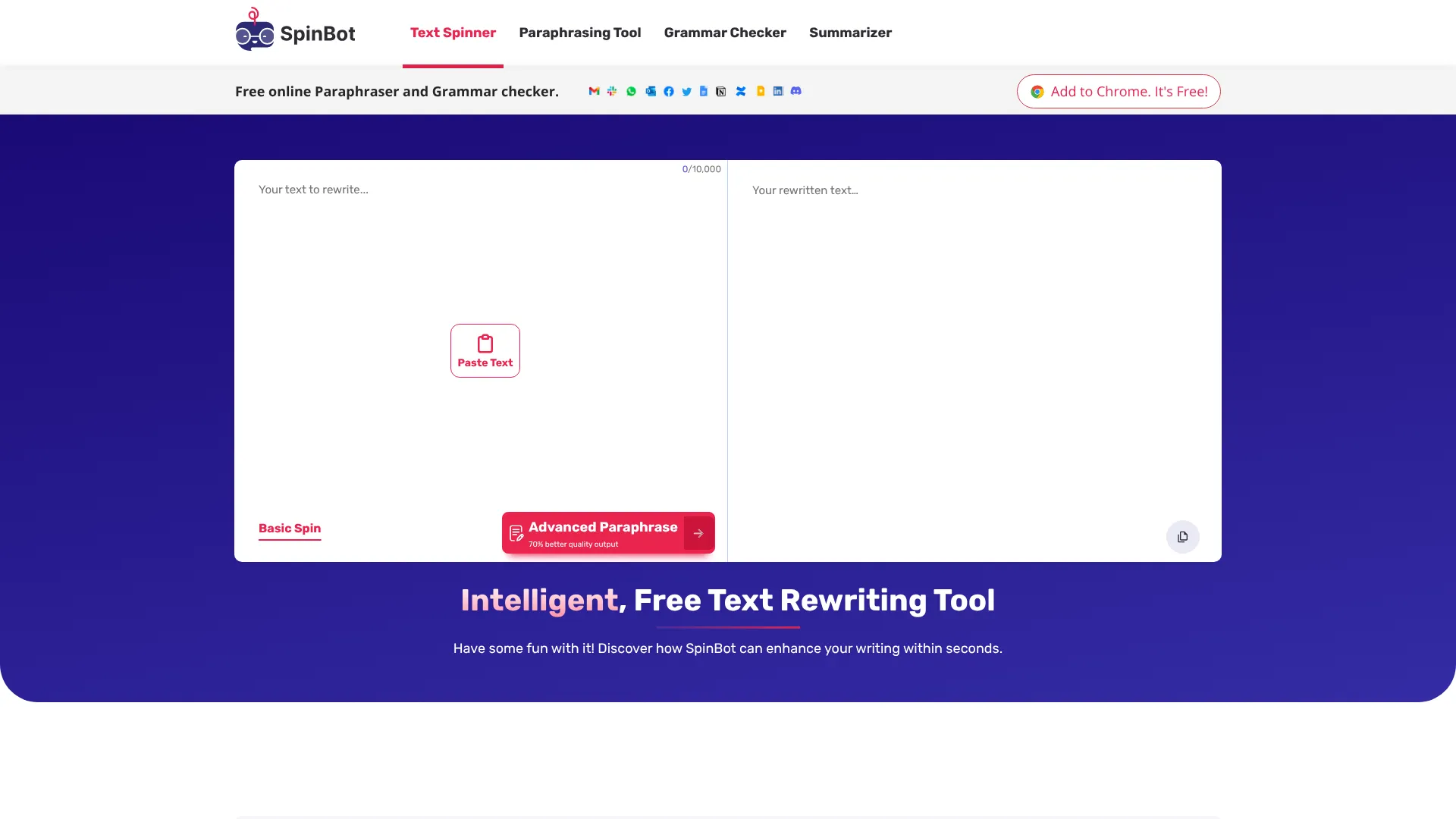
Task: Copy rewritten text with the copy icon
Action: coord(1183,537)
